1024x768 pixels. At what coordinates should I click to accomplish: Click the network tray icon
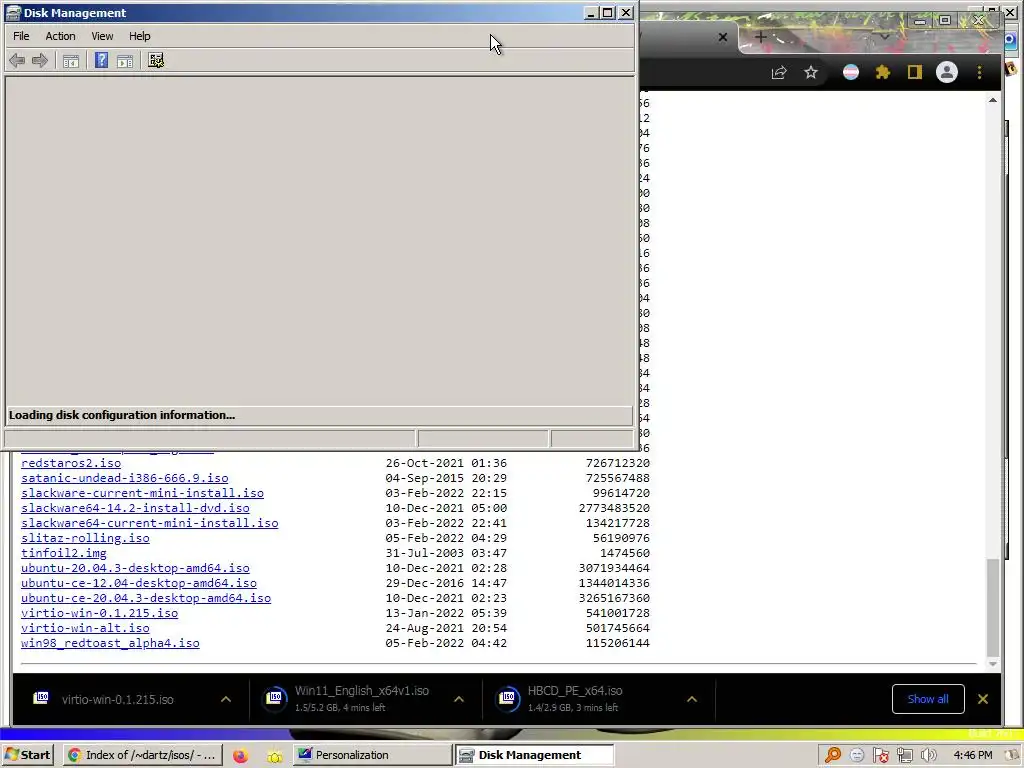click(904, 756)
